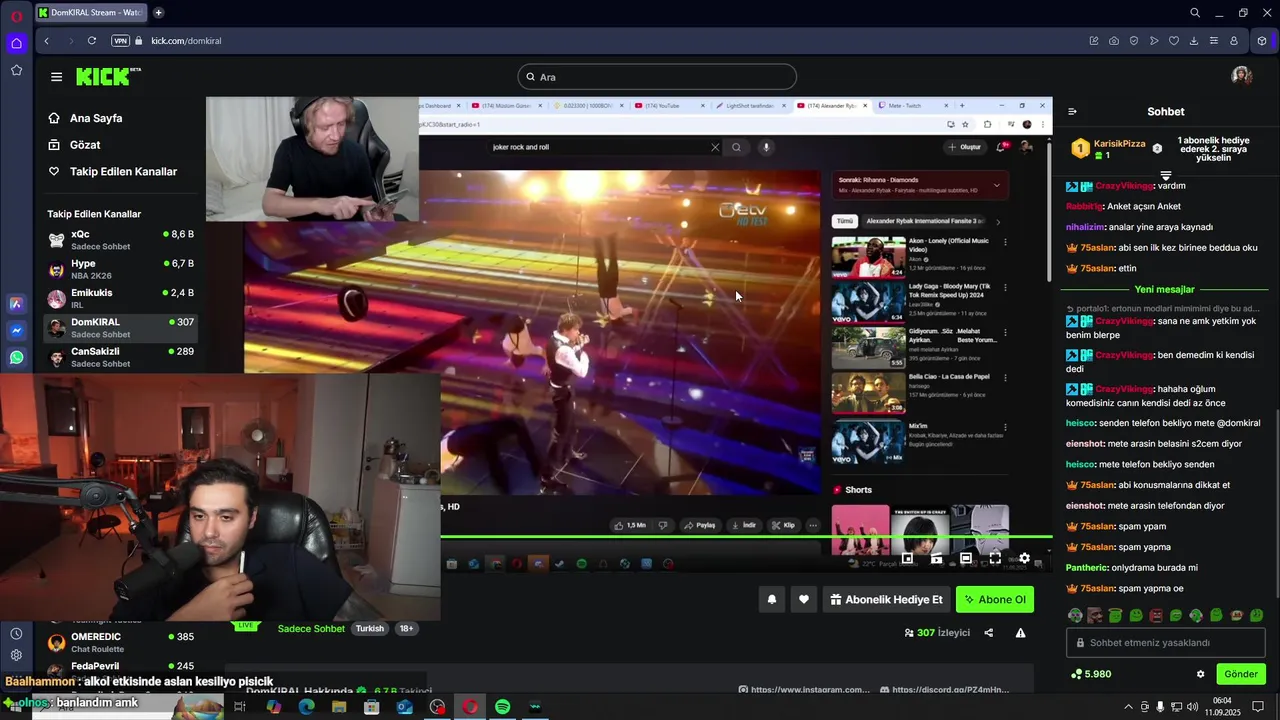Open the Instagram link in about section

tap(804, 690)
